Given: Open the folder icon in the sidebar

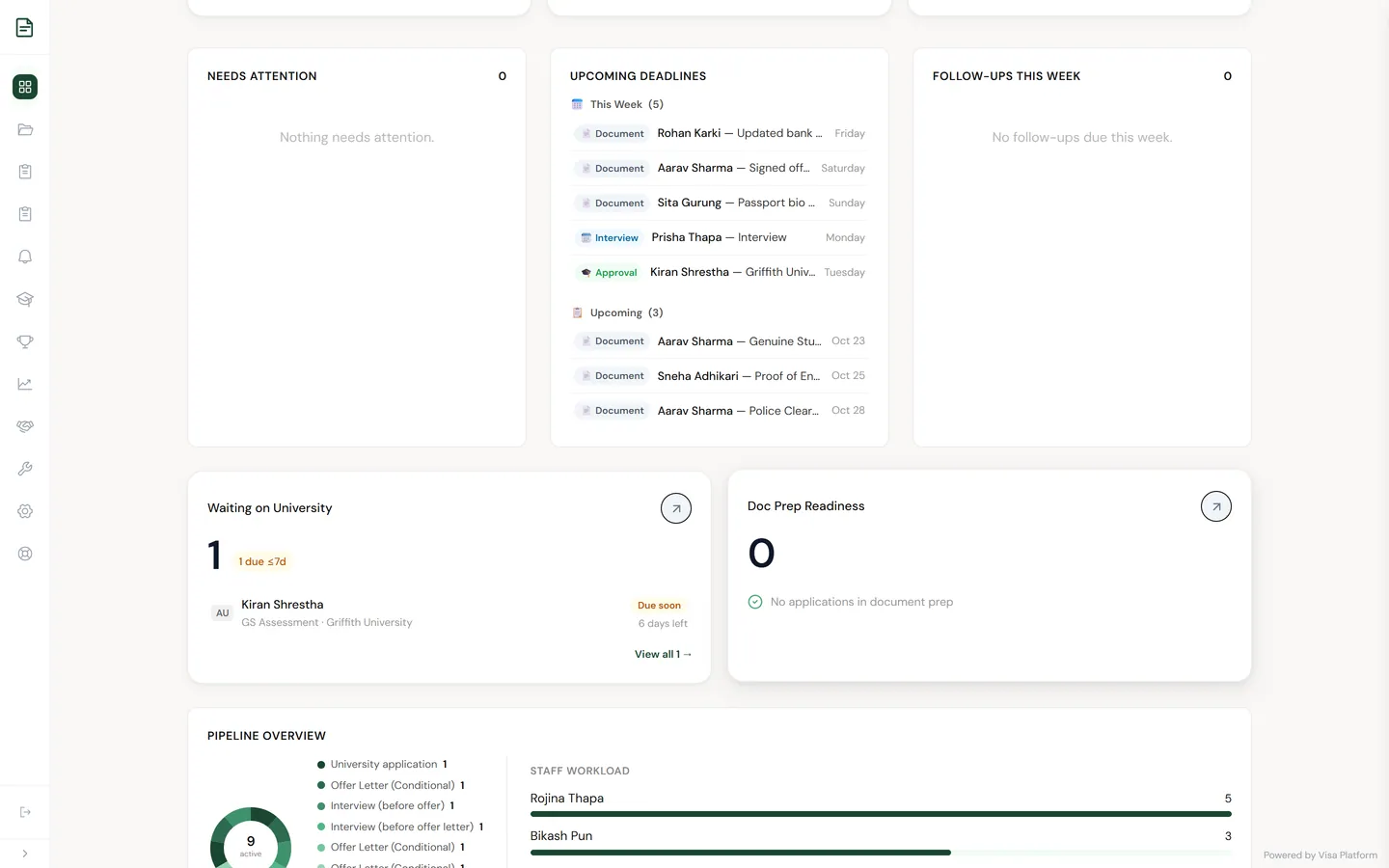Looking at the screenshot, I should (25, 129).
